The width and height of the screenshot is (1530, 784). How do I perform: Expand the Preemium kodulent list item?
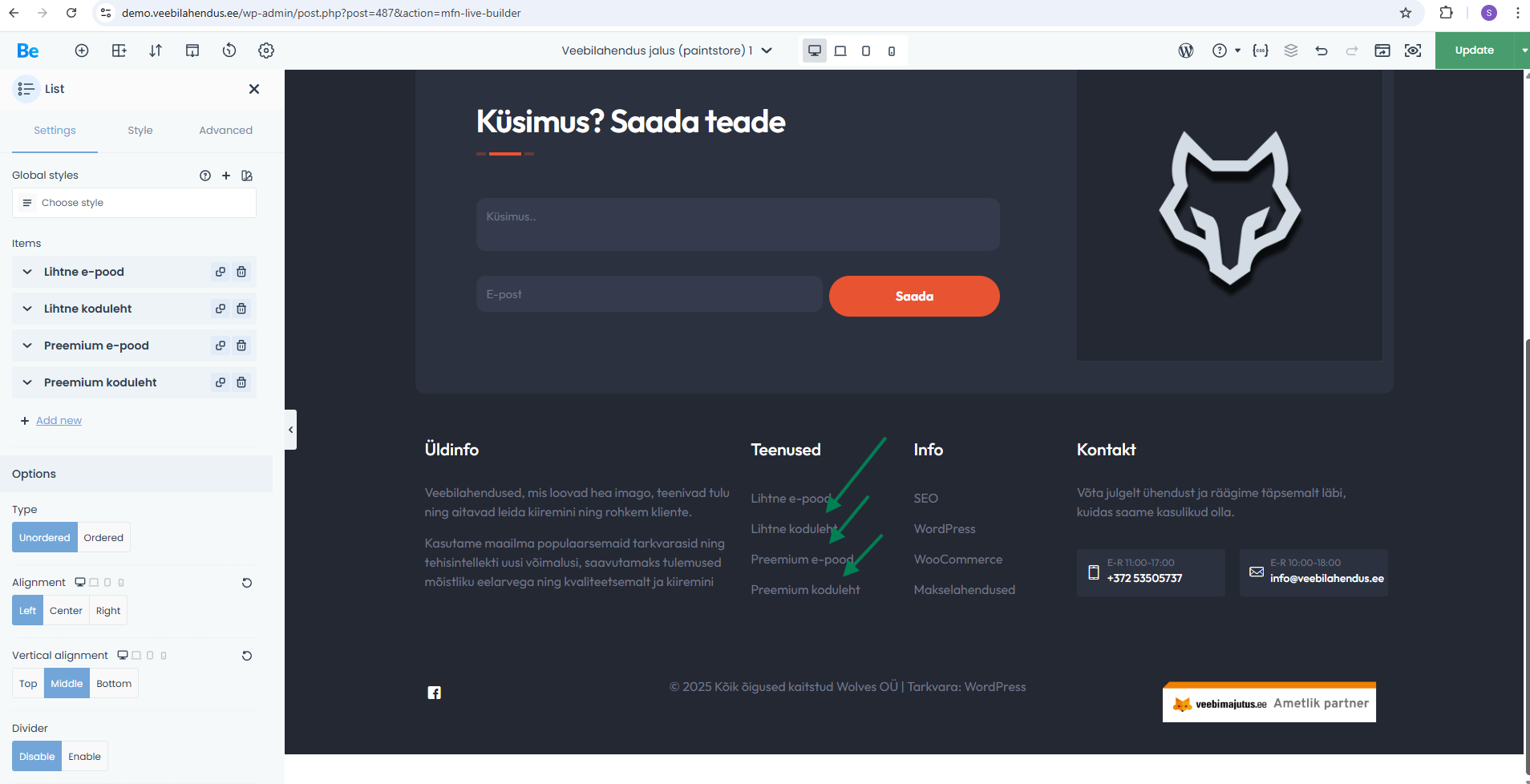[x=26, y=382]
